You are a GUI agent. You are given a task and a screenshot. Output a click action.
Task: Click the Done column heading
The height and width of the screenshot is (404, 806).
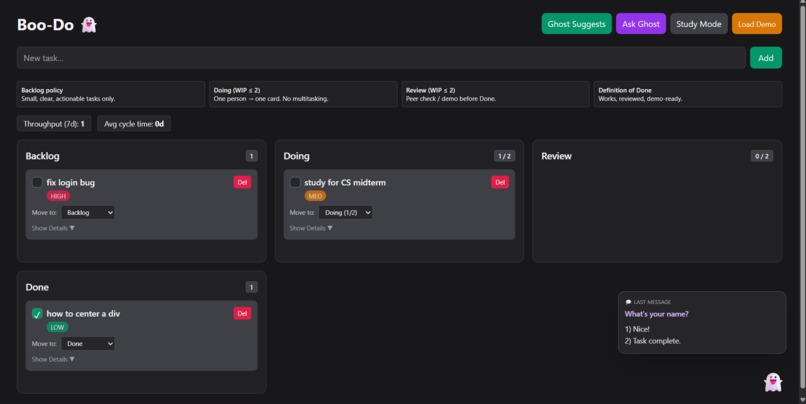37,287
